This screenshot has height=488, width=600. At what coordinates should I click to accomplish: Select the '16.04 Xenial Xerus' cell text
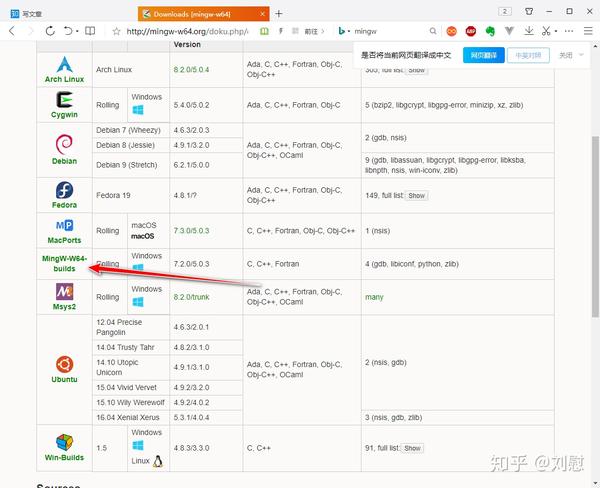[x=128, y=418]
